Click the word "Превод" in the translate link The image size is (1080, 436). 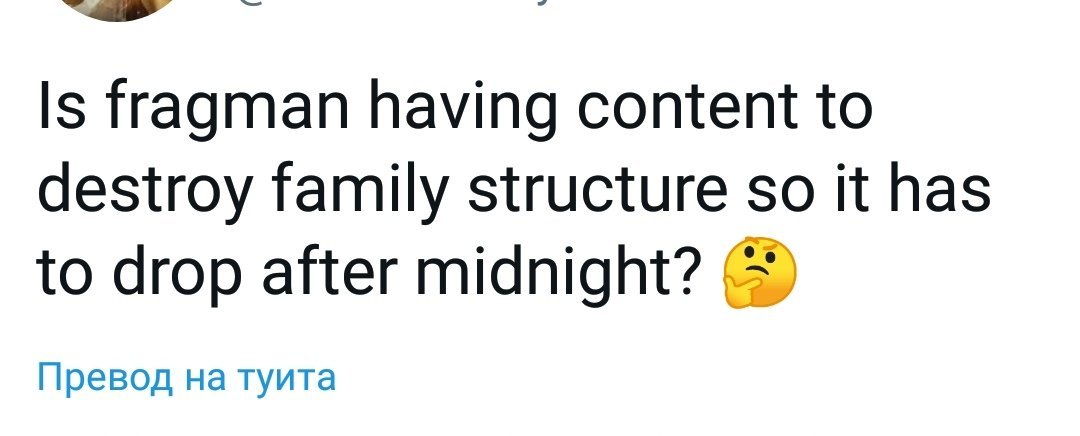click(97, 378)
